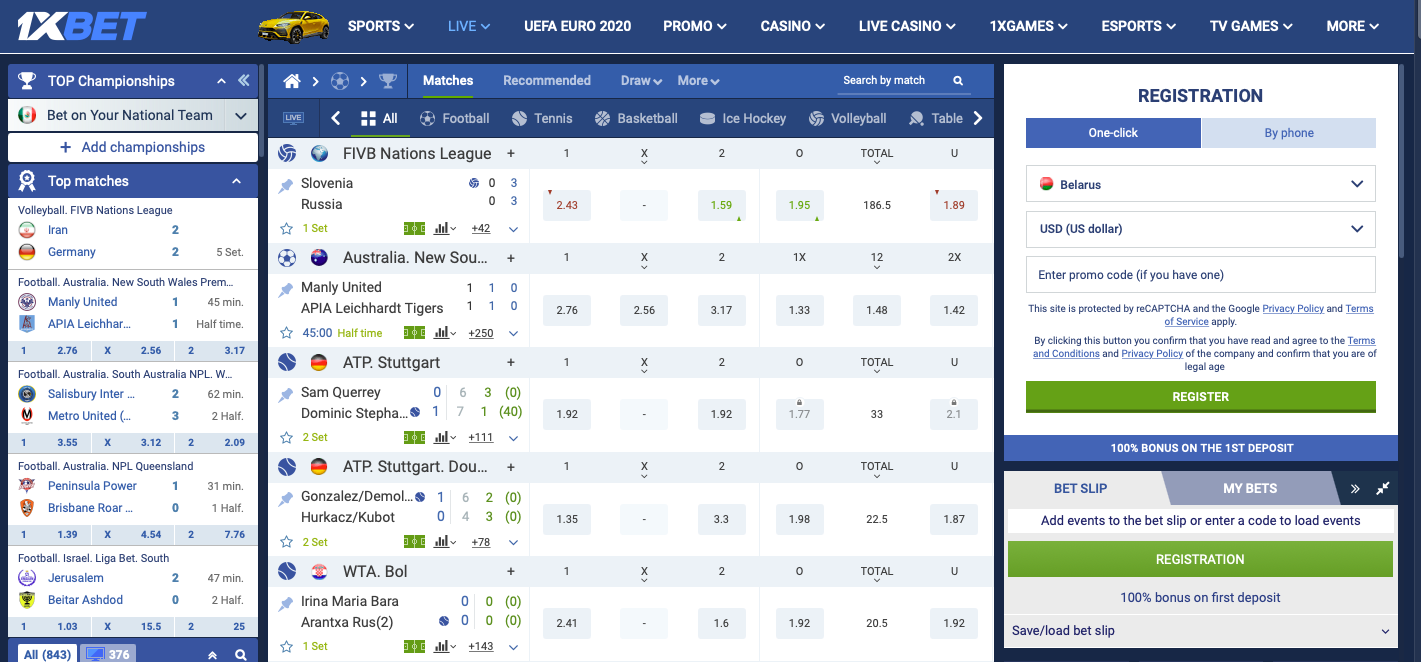Viewport: 1421px width, 662px height.
Task: Favorite the Slovenia vs Russia match star
Action: click(287, 228)
